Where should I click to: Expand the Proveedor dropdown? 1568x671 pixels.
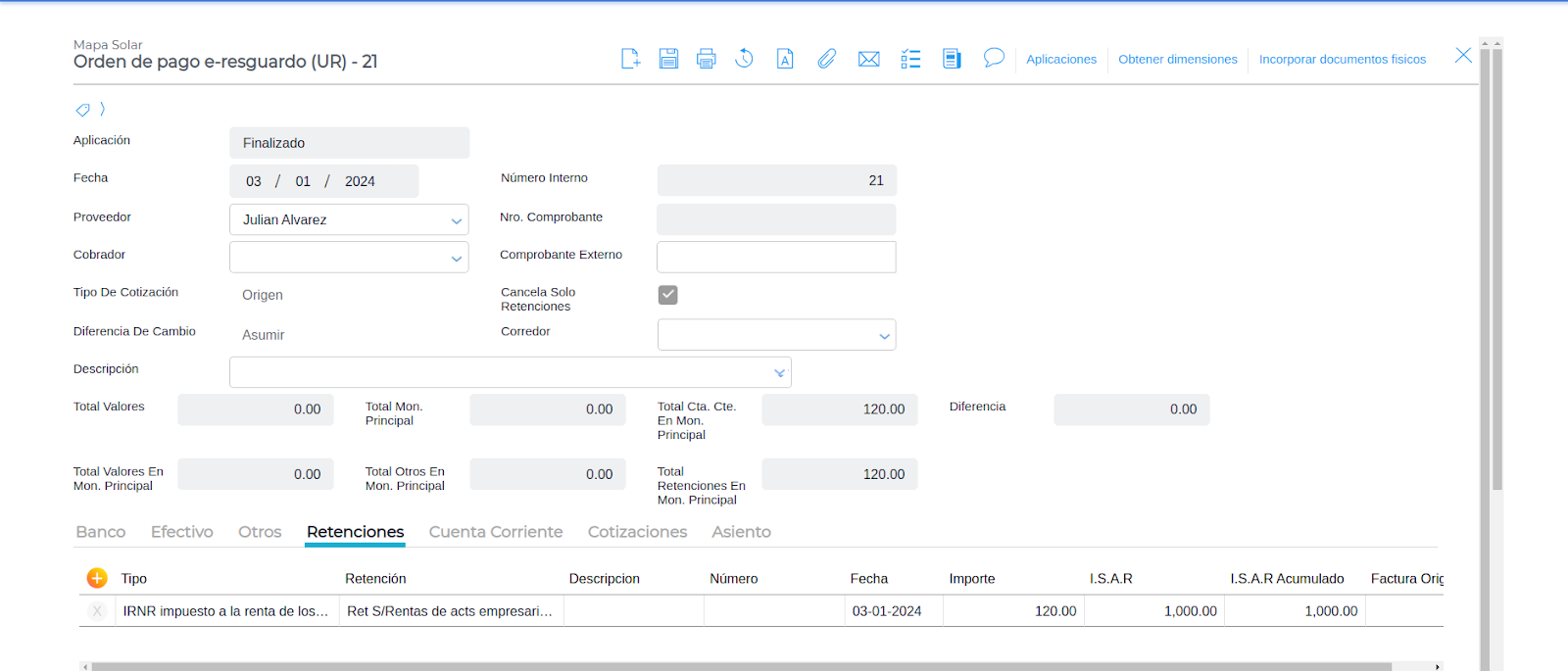[x=456, y=220]
